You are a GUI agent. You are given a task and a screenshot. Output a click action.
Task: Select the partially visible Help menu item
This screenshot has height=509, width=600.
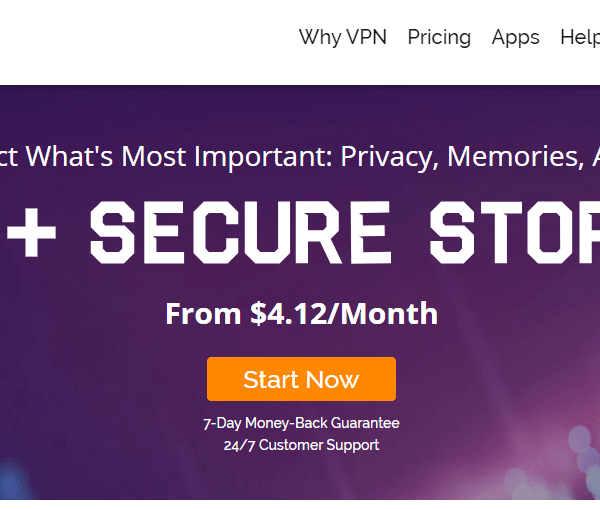[x=580, y=38]
